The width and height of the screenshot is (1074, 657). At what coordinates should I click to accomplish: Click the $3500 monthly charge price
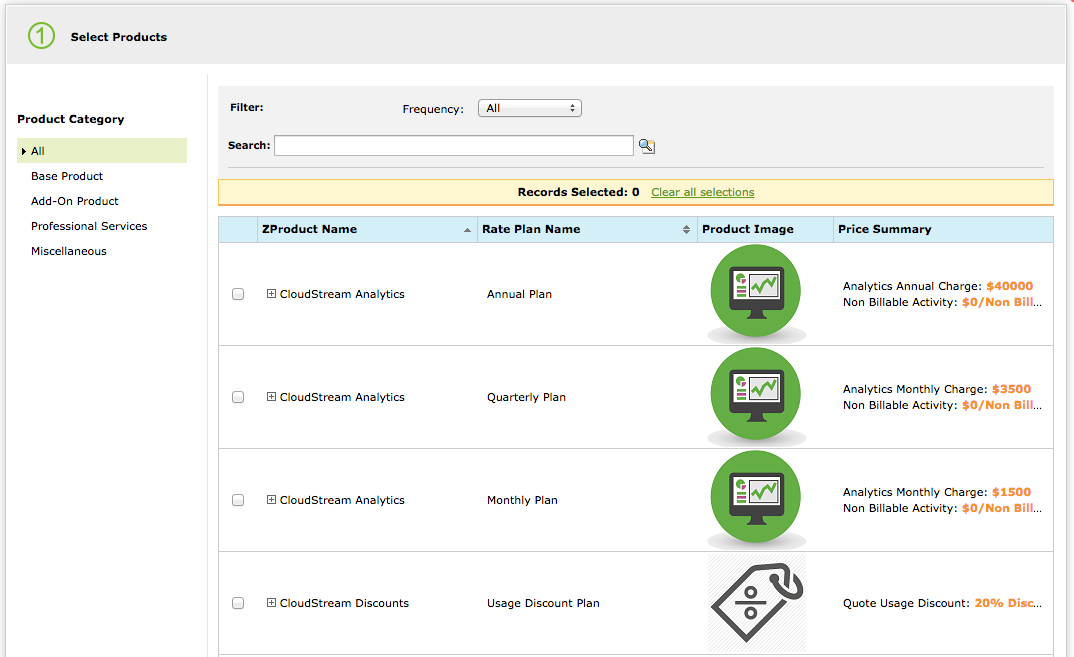1012,389
